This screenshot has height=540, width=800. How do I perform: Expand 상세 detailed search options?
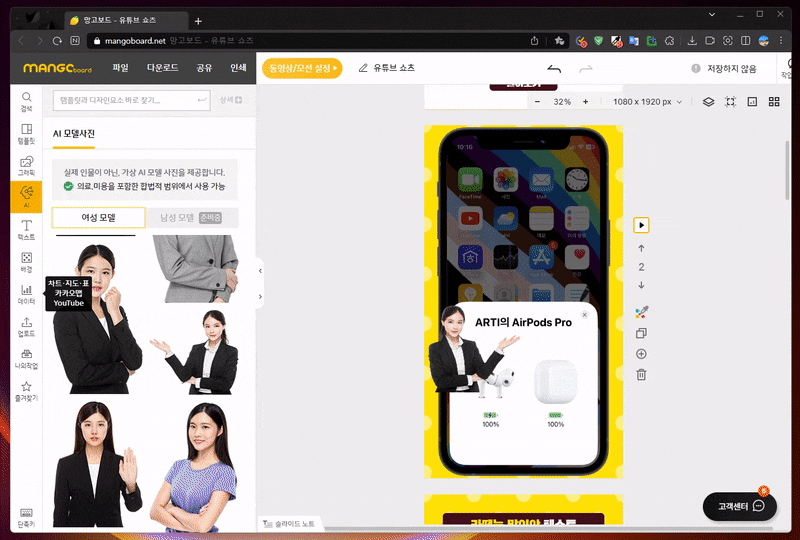point(231,100)
